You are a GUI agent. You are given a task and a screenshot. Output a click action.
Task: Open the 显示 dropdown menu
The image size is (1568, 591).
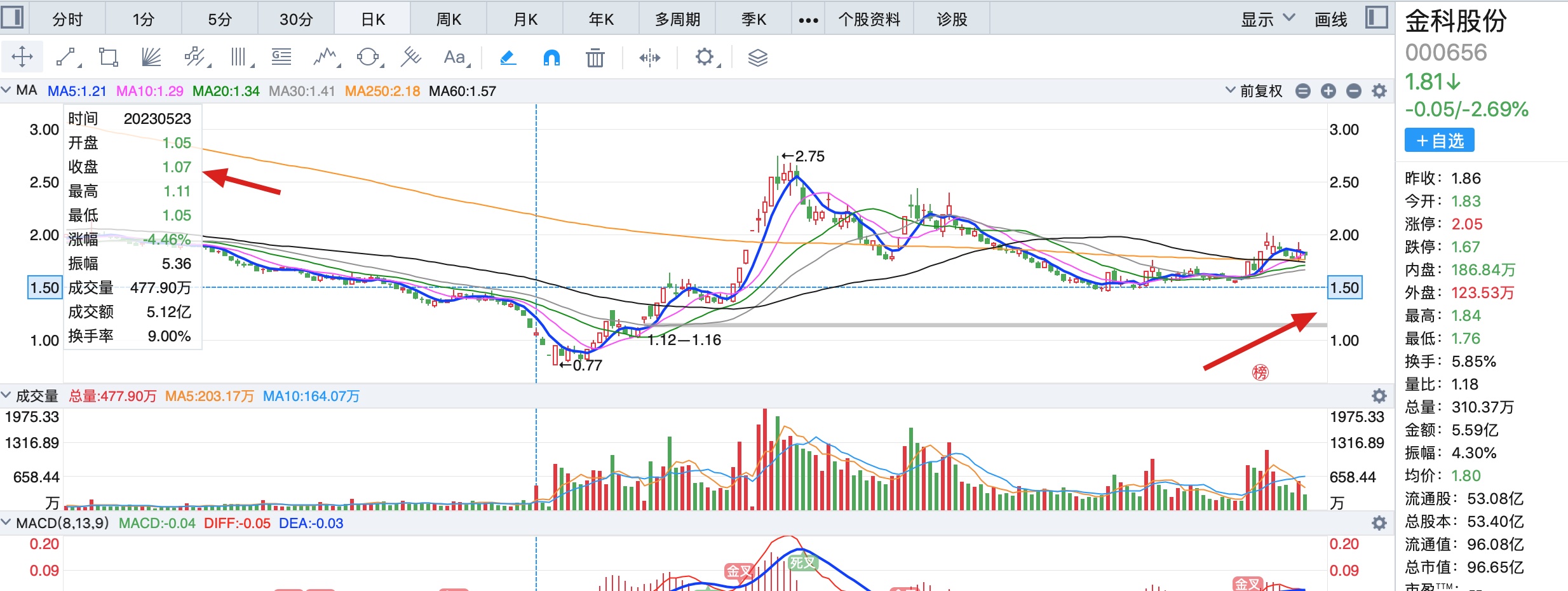pos(1267,20)
